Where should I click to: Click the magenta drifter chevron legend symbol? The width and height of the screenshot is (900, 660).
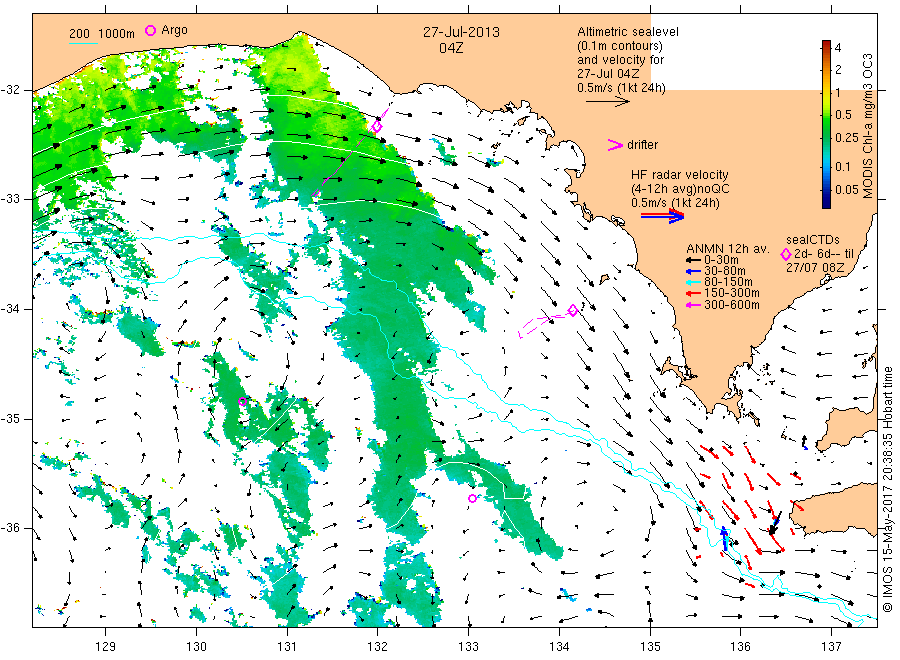[x=615, y=145]
